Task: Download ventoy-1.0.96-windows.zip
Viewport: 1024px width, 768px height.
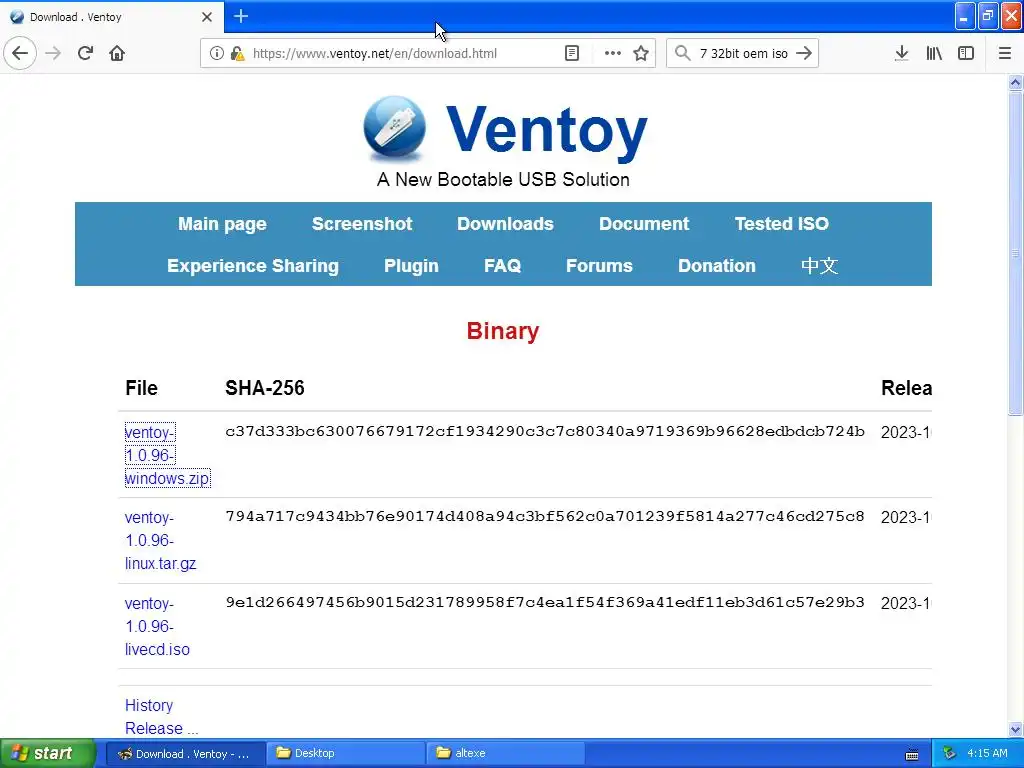Action: point(167,455)
